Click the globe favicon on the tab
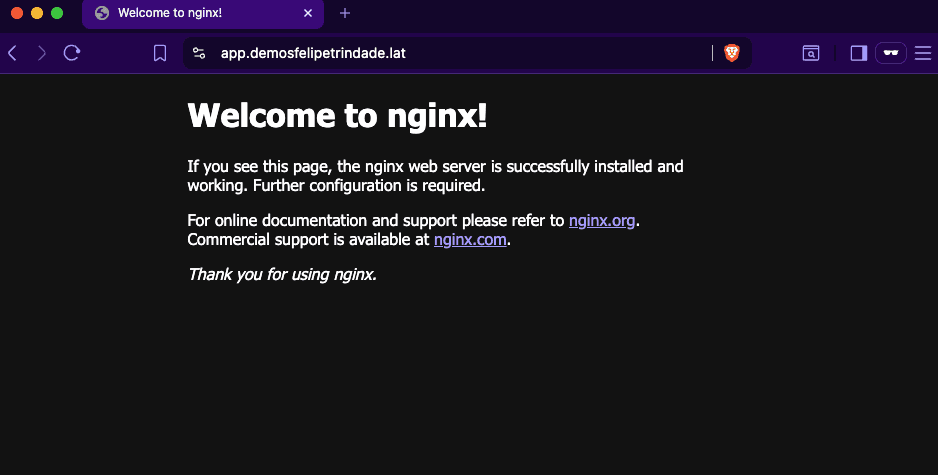938x475 pixels. click(102, 13)
